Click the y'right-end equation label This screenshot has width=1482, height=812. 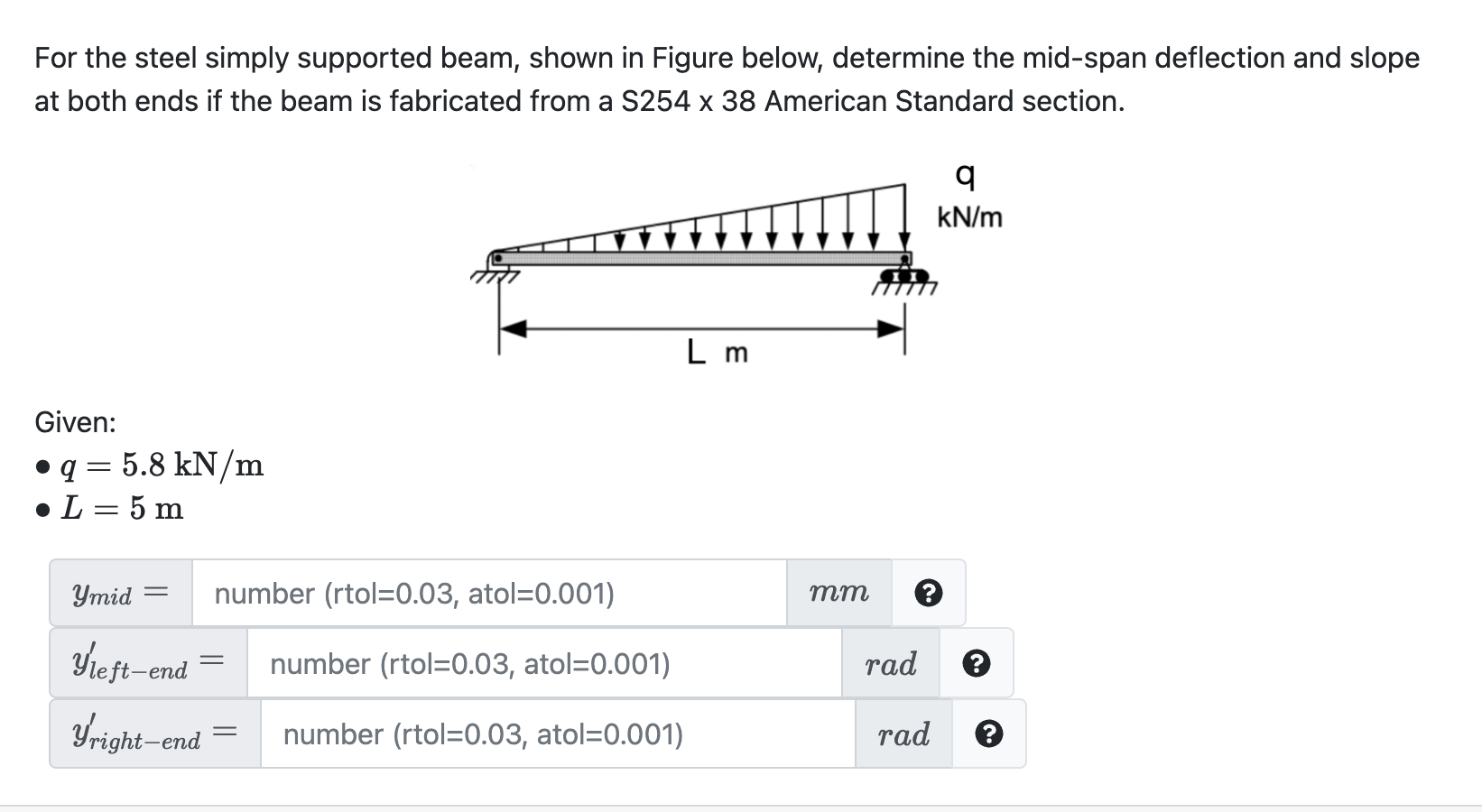point(155,734)
